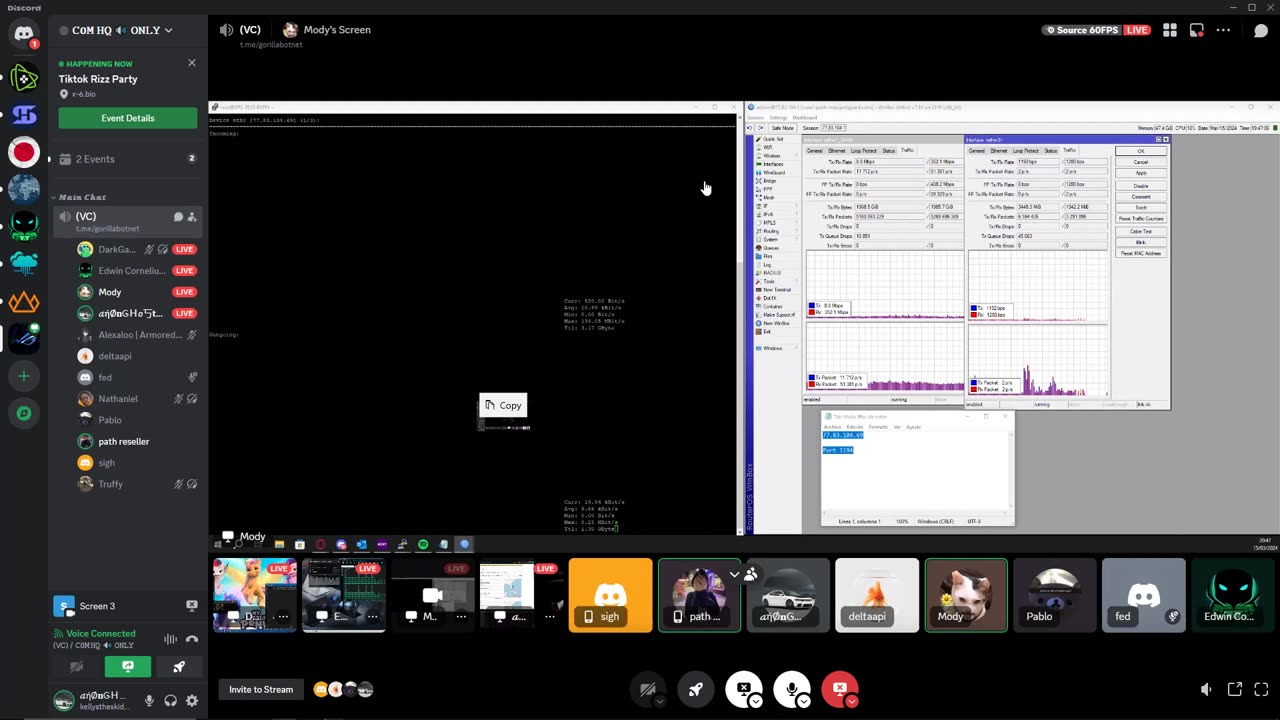The image size is (1280, 720).
Task: Open the teal cloud server icon
Action: 24,263
